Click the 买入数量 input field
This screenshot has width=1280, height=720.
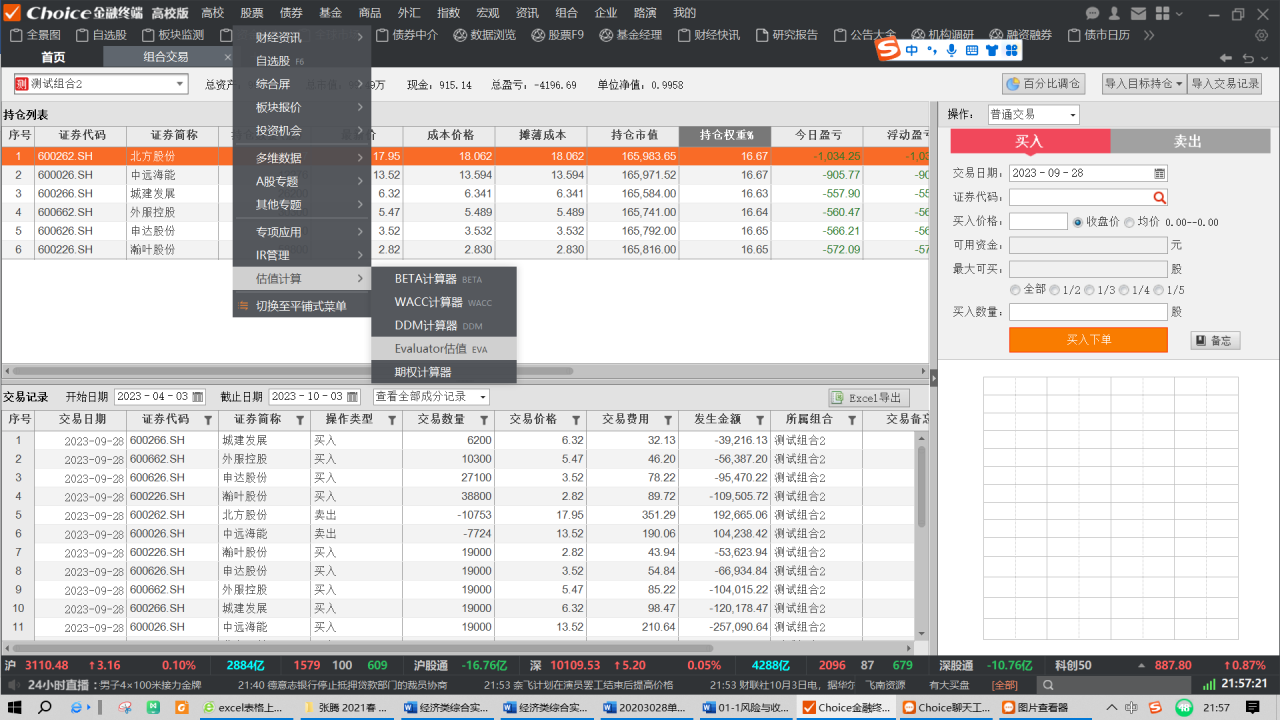point(1088,312)
